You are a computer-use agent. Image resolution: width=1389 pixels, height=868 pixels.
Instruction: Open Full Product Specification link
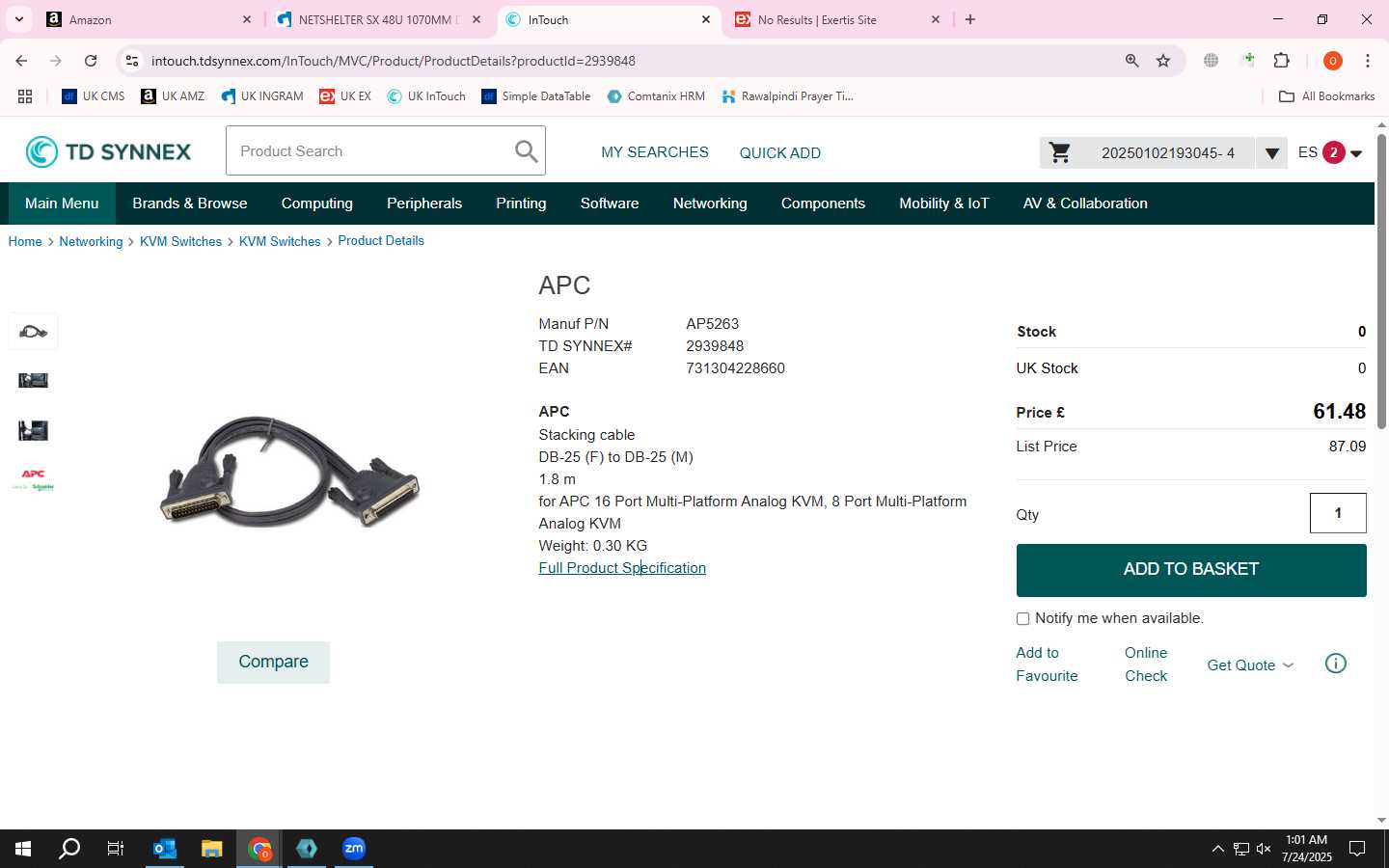tap(622, 568)
